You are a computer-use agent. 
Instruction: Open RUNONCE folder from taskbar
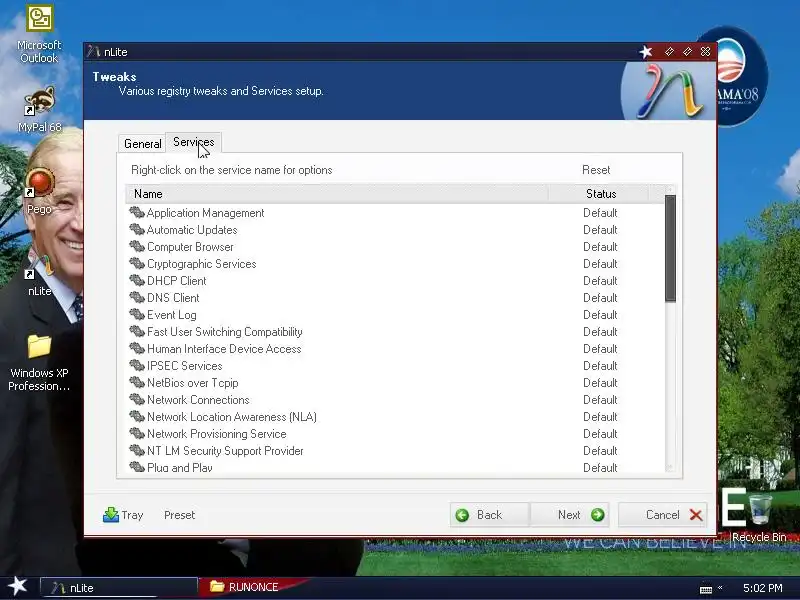pos(245,587)
